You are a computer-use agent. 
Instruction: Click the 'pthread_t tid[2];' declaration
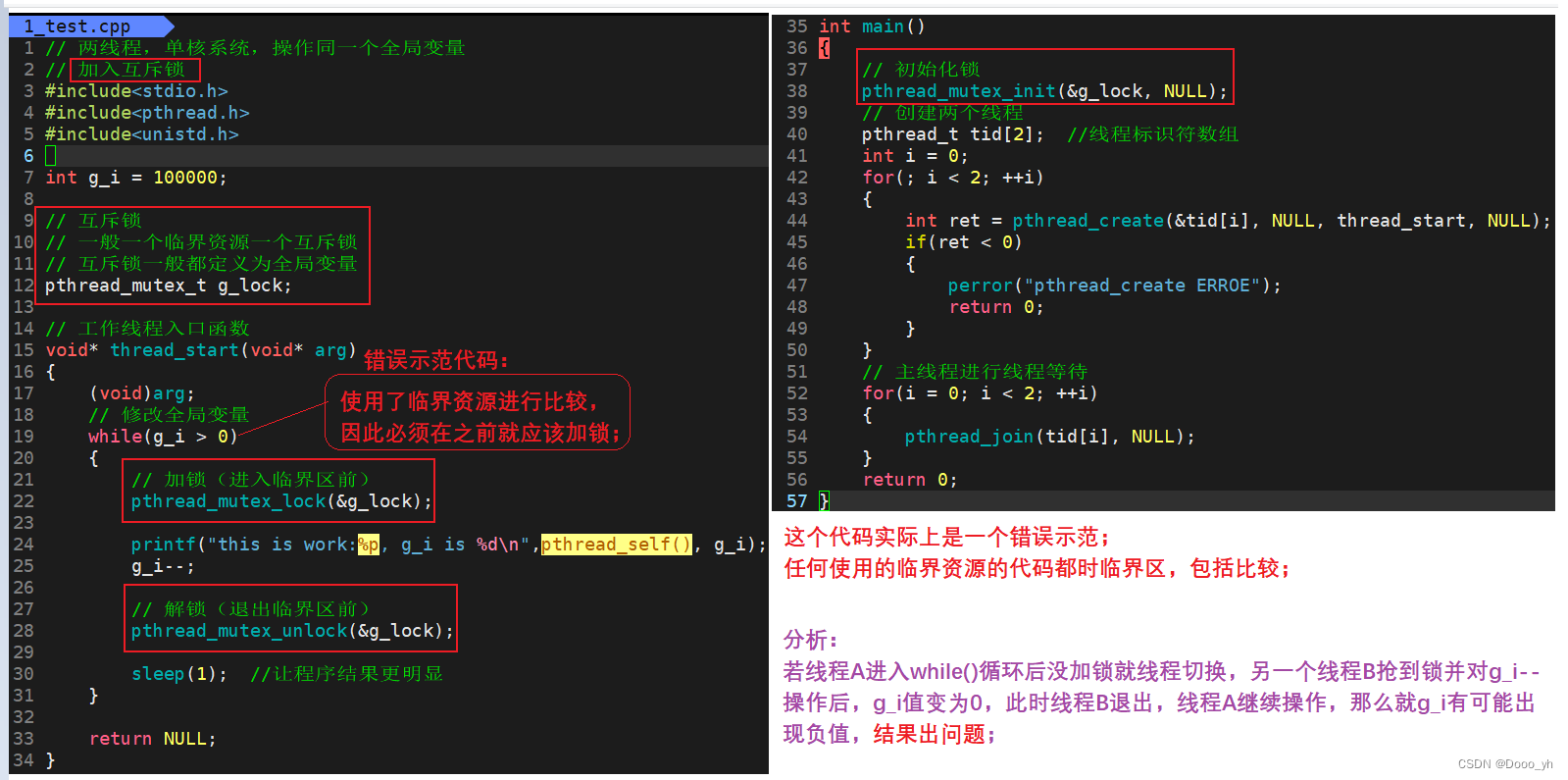point(952,134)
